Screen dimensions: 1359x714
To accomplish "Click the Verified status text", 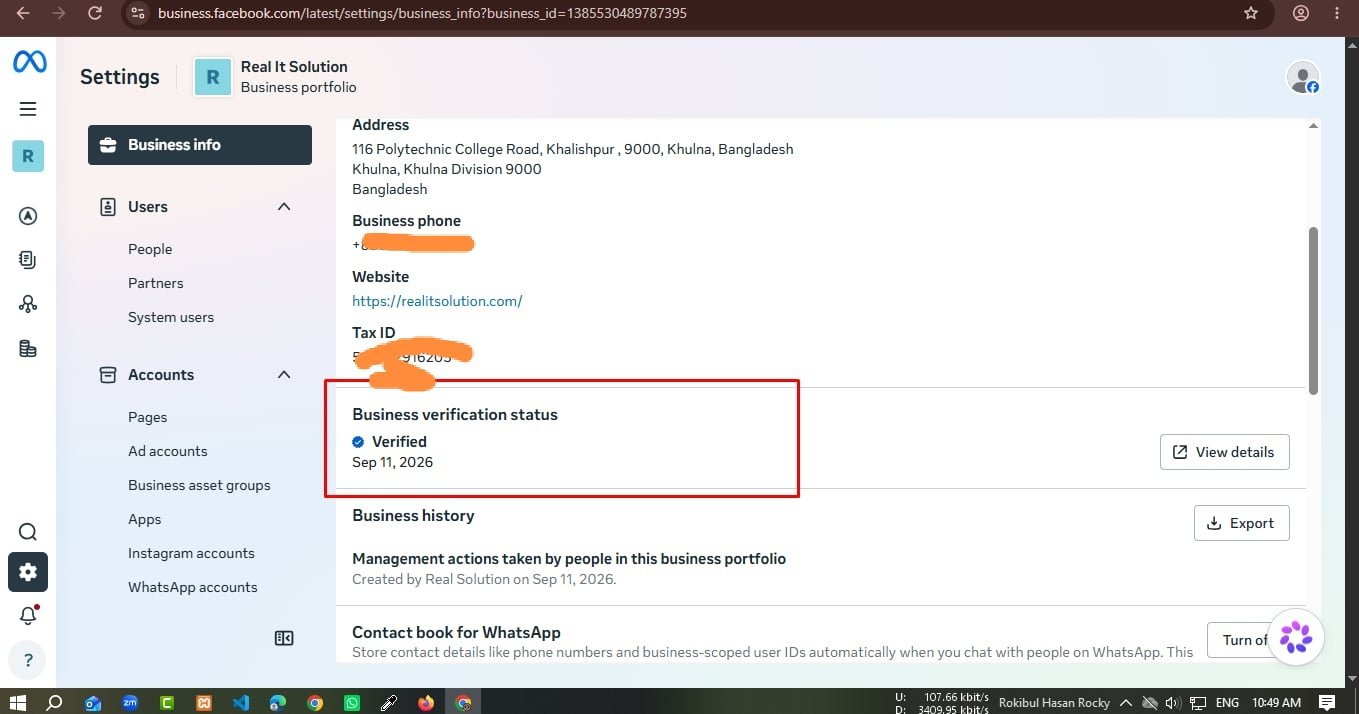I will tap(399, 442).
